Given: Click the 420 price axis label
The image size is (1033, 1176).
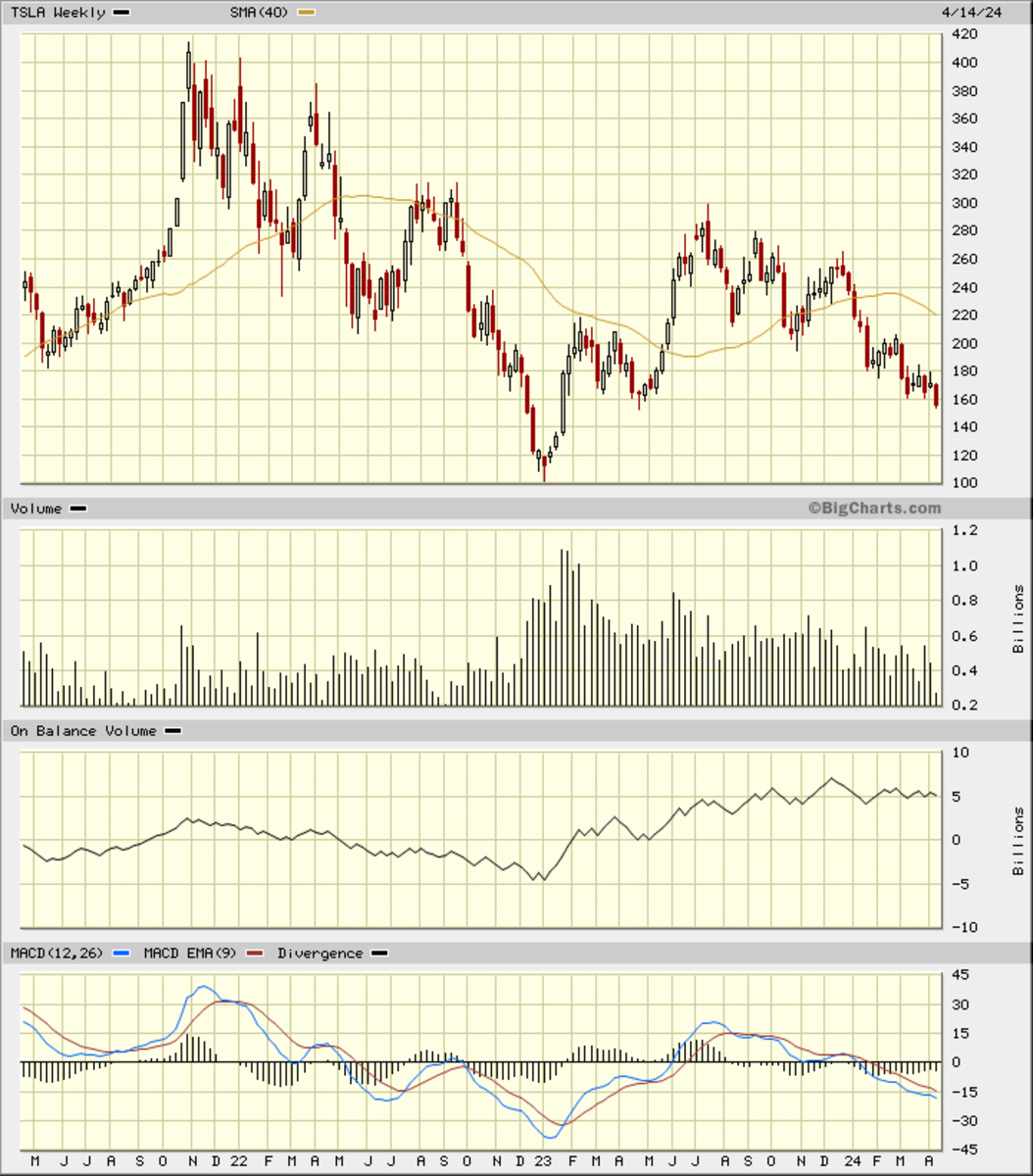Looking at the screenshot, I should tap(964, 34).
